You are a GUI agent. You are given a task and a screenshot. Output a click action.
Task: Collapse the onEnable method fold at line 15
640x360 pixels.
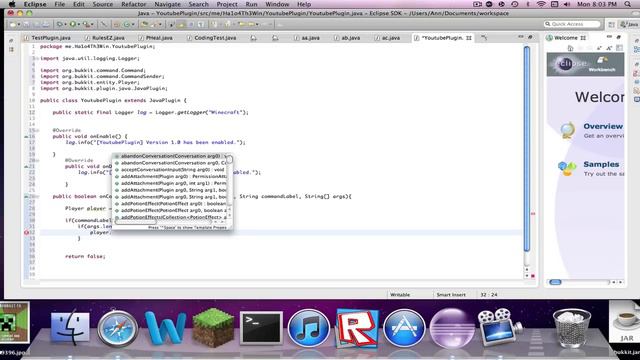click(37, 130)
